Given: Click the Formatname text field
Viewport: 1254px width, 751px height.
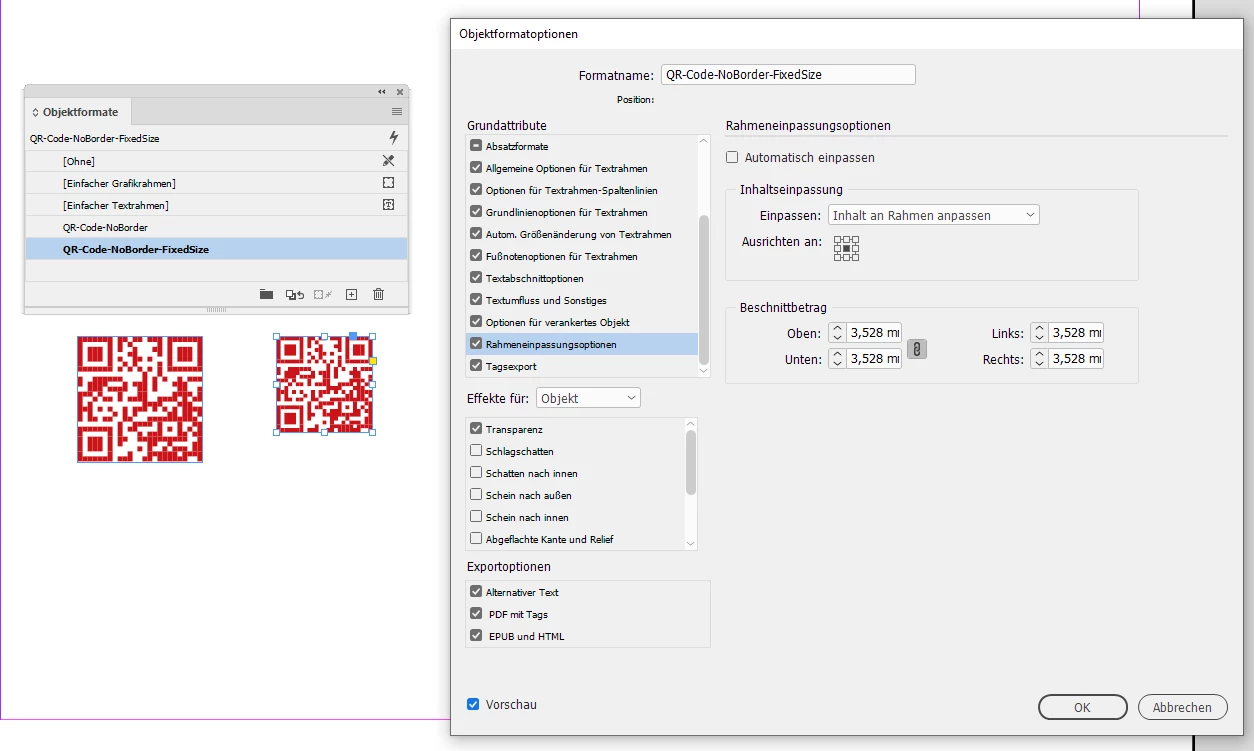Looking at the screenshot, I should [x=789, y=74].
